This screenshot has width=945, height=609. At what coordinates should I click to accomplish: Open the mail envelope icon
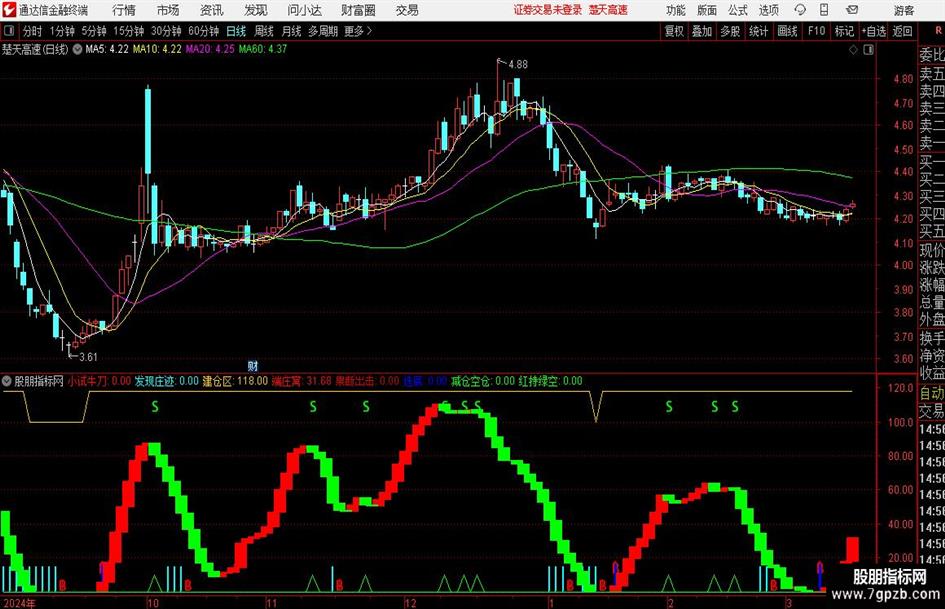(852, 10)
